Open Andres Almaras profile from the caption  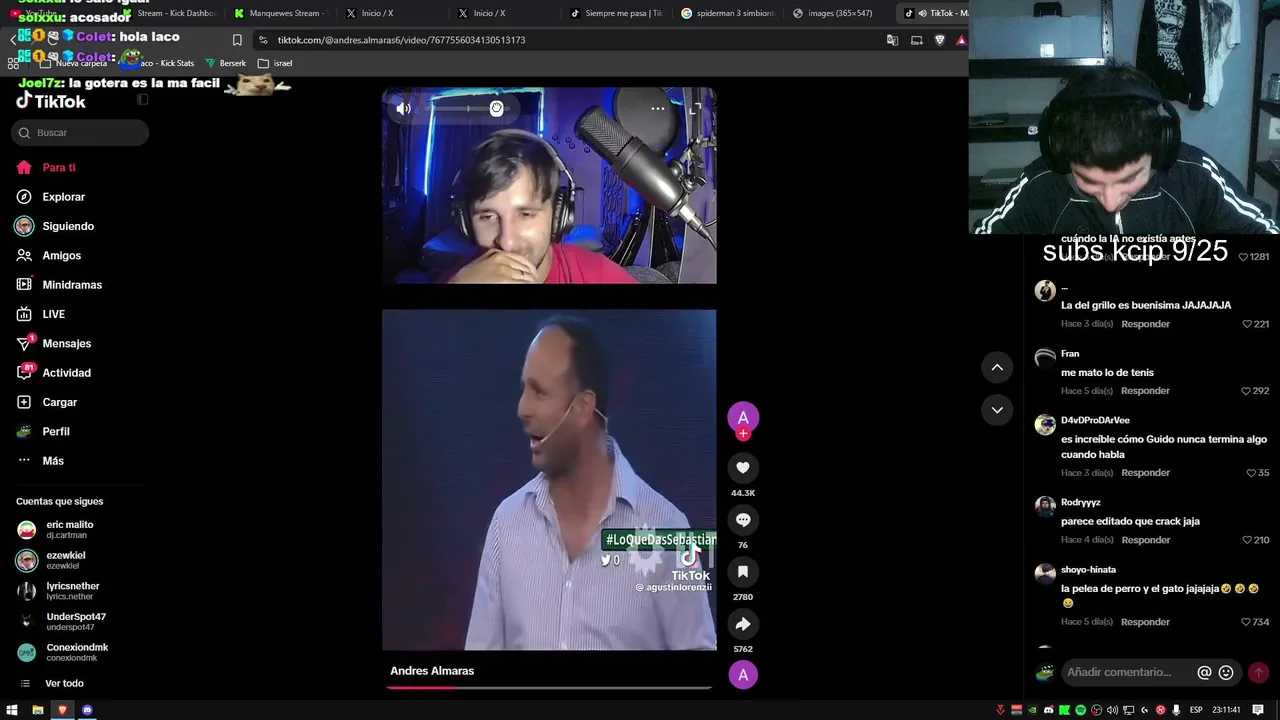(x=432, y=671)
